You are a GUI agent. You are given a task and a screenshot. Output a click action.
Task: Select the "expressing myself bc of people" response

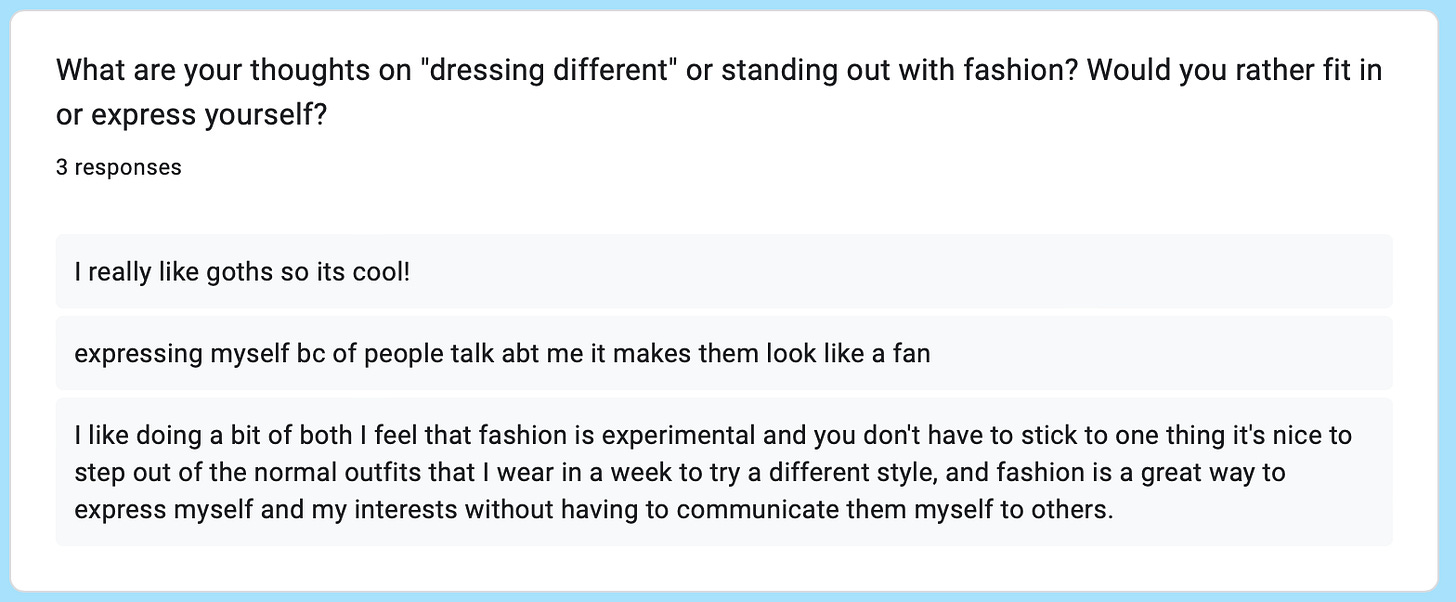click(x=724, y=354)
